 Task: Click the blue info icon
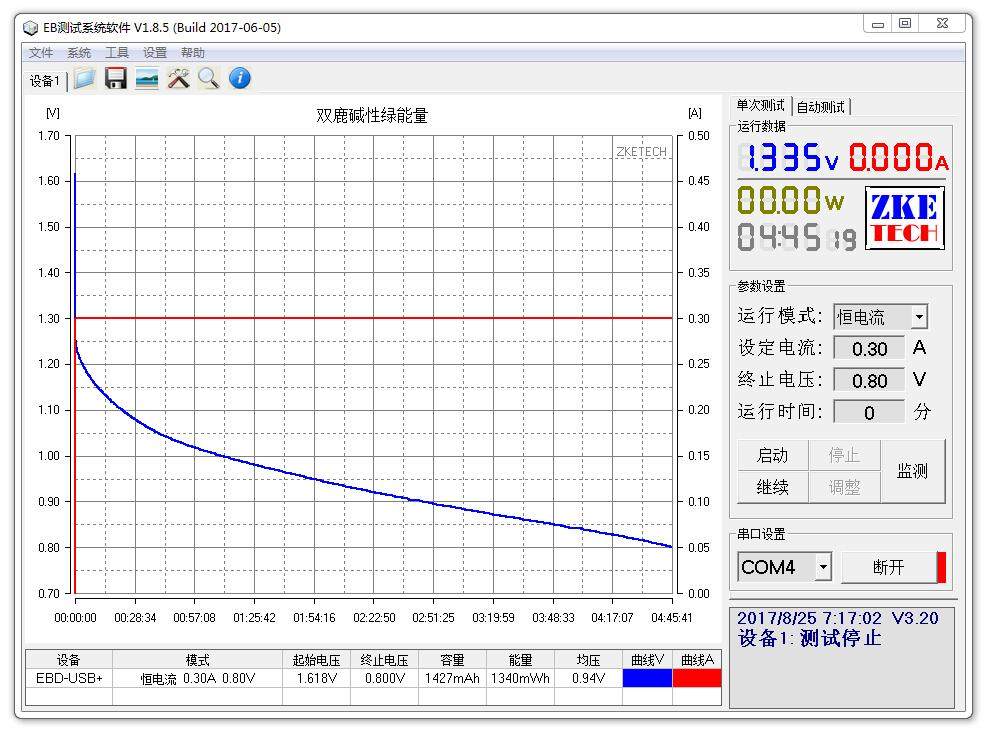(240, 79)
